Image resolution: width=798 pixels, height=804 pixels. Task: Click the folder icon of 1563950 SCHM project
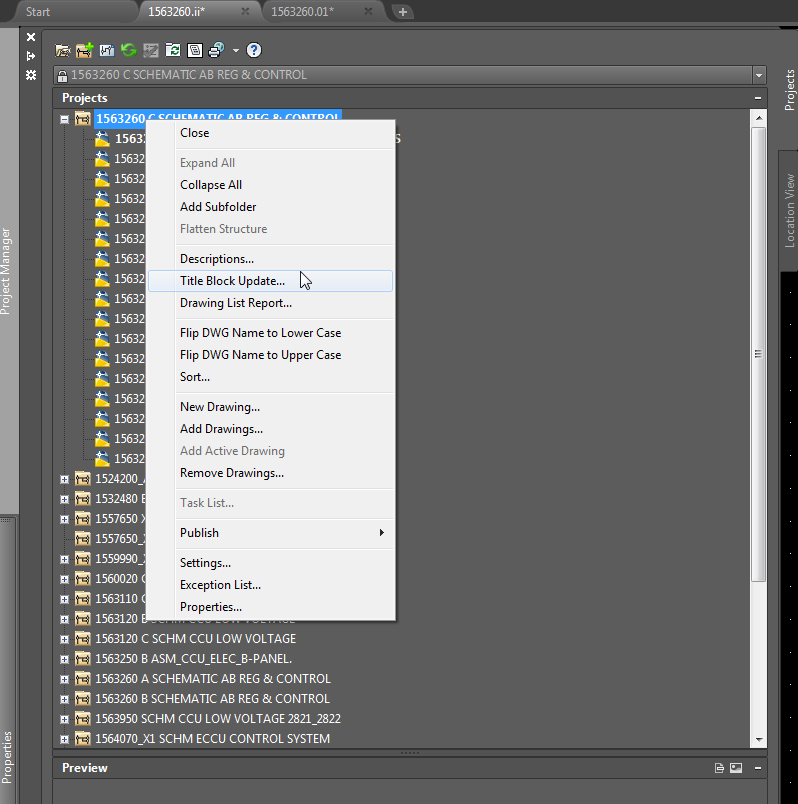[x=83, y=719]
